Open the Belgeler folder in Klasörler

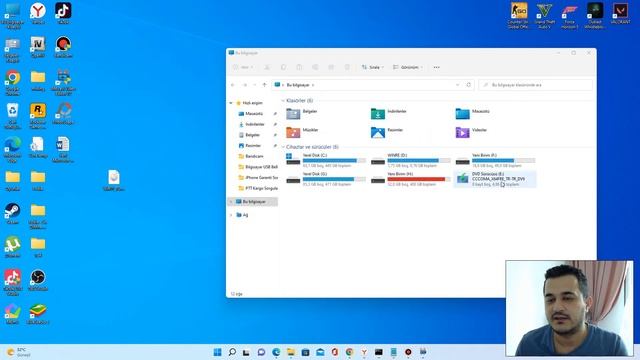(x=302, y=113)
